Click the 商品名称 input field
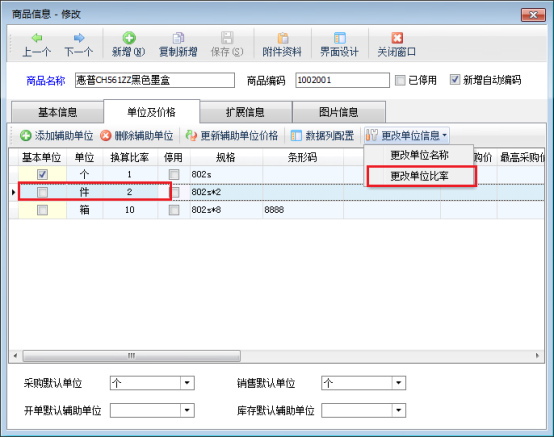Screen dimensions: 554x438 155,80
